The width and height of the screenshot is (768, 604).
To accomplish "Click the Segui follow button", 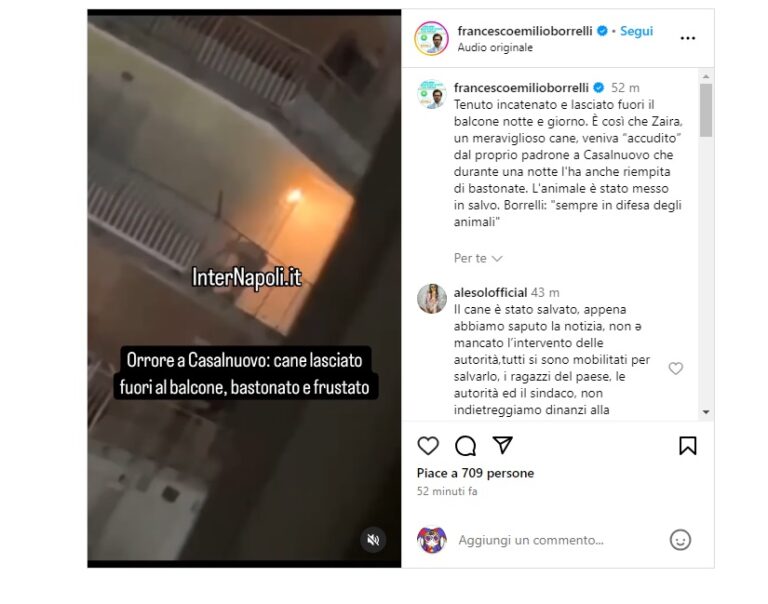I will pos(636,31).
